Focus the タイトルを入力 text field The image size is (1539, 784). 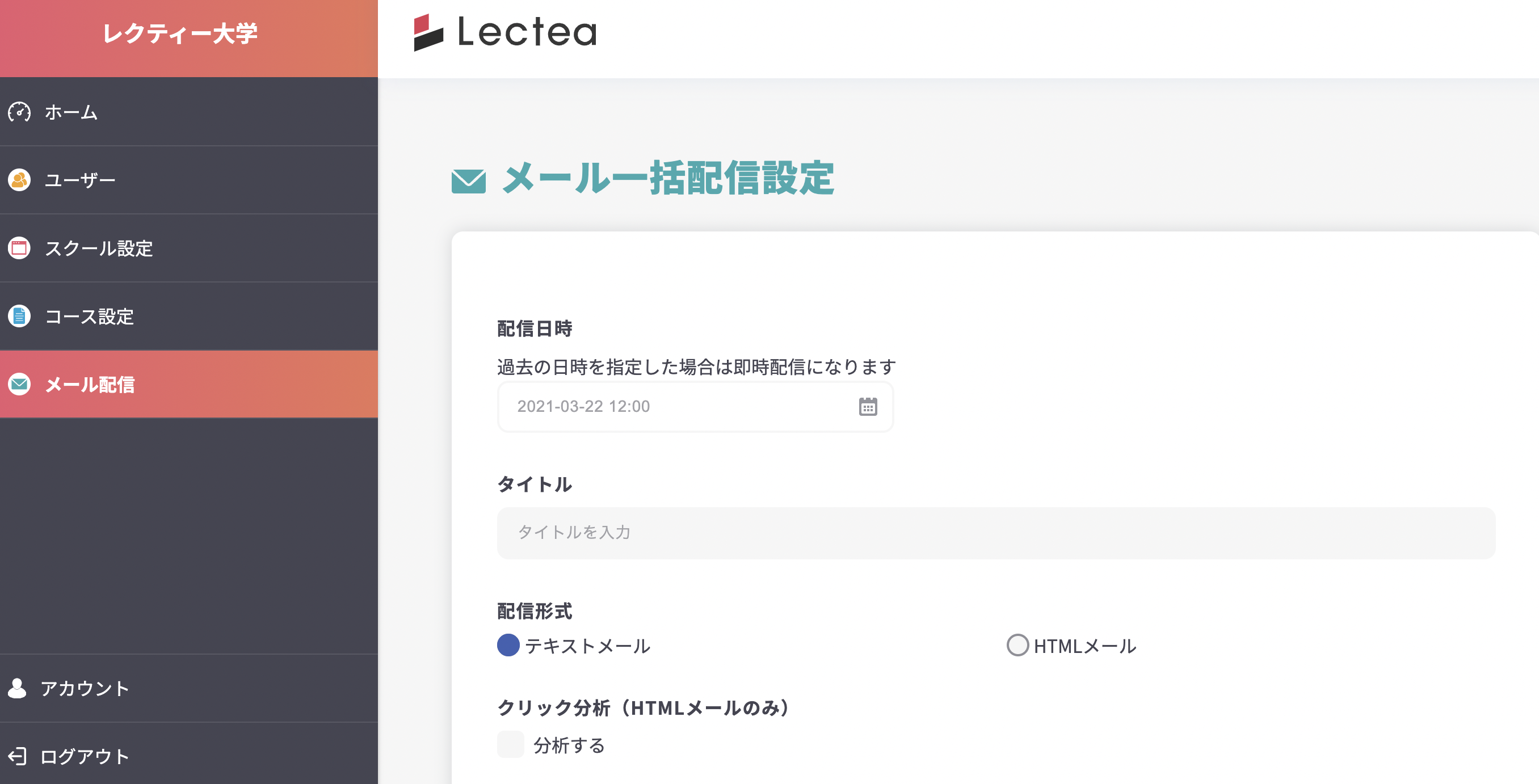click(995, 533)
